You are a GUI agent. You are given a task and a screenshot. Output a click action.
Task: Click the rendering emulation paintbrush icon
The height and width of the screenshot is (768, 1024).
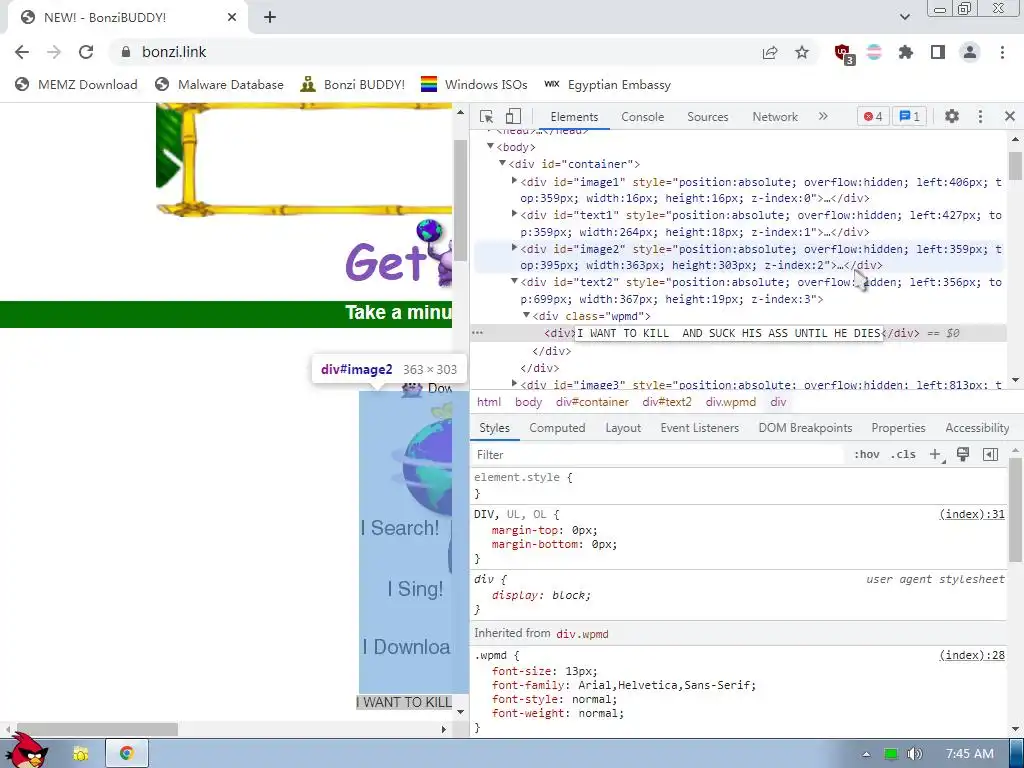(963, 455)
